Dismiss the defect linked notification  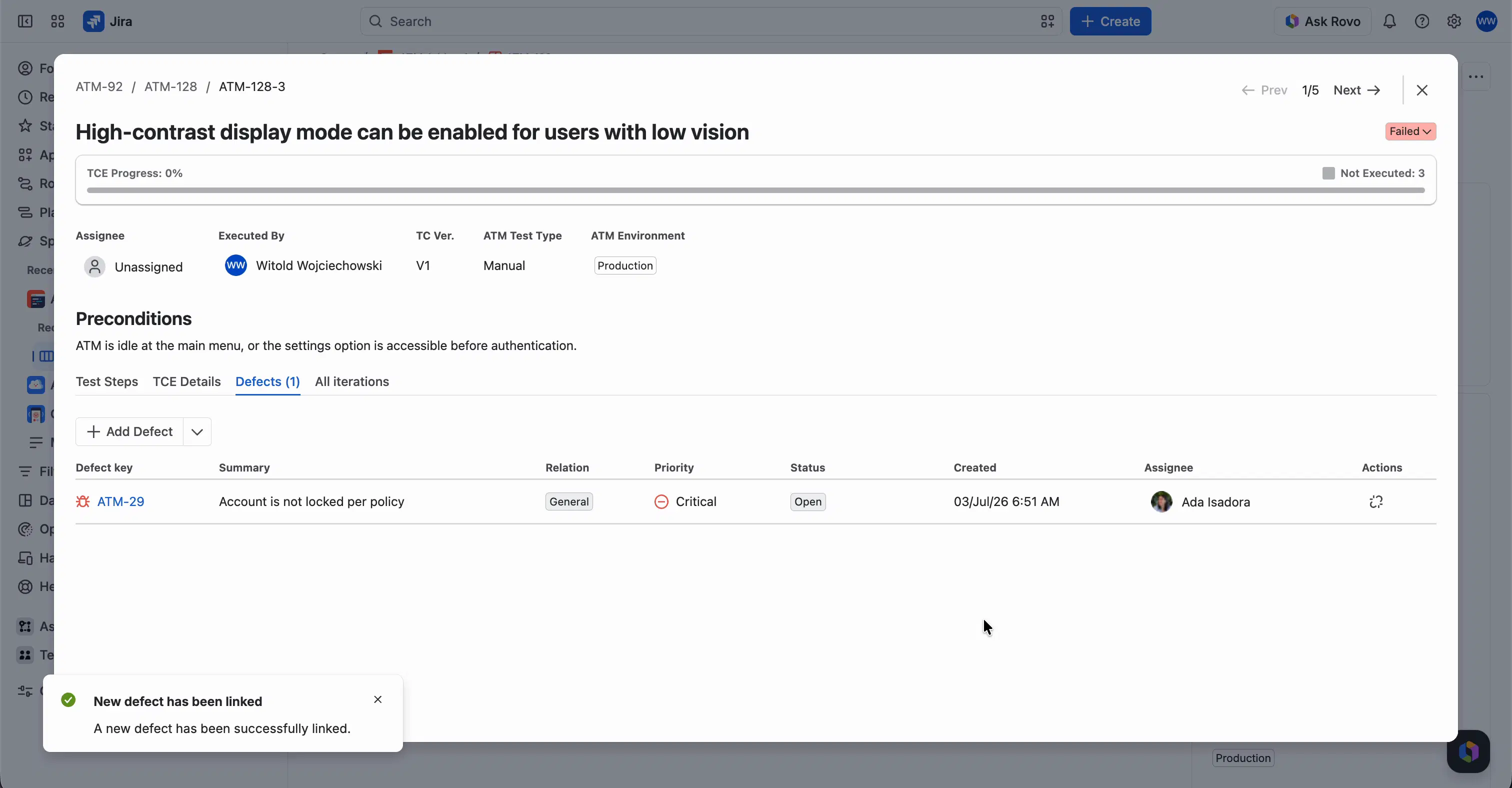coord(378,699)
